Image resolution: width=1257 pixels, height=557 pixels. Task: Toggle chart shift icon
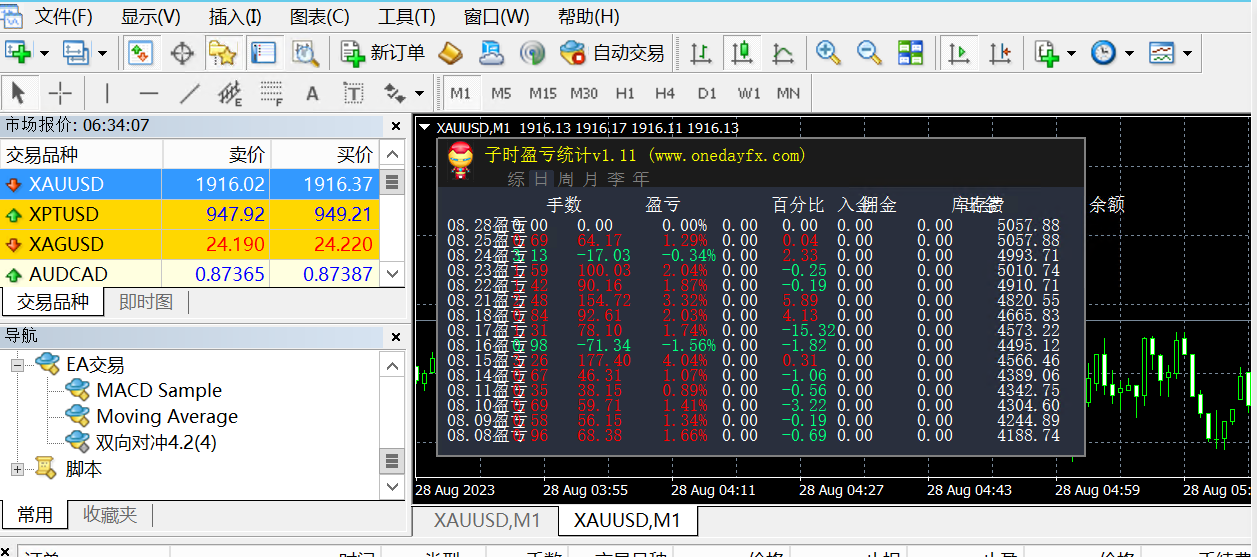[1000, 53]
